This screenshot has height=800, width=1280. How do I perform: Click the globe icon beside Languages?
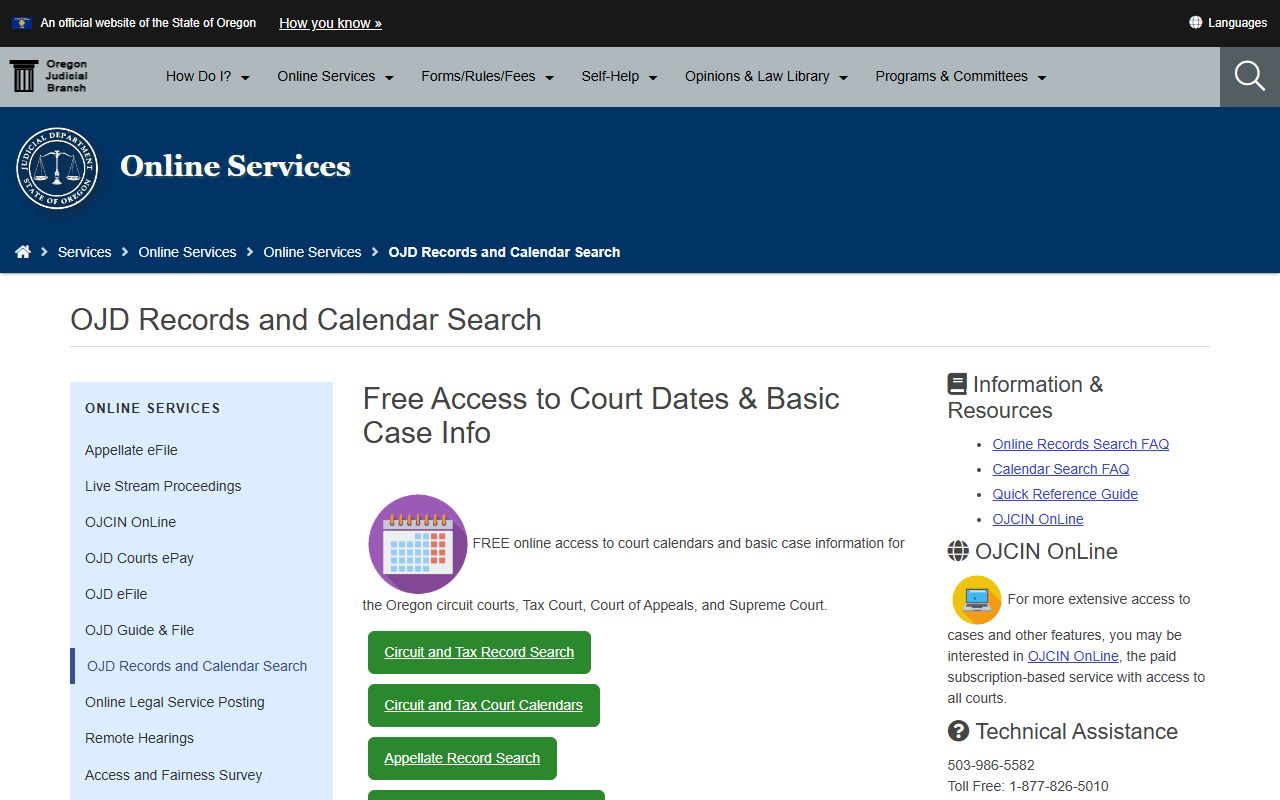point(1195,22)
